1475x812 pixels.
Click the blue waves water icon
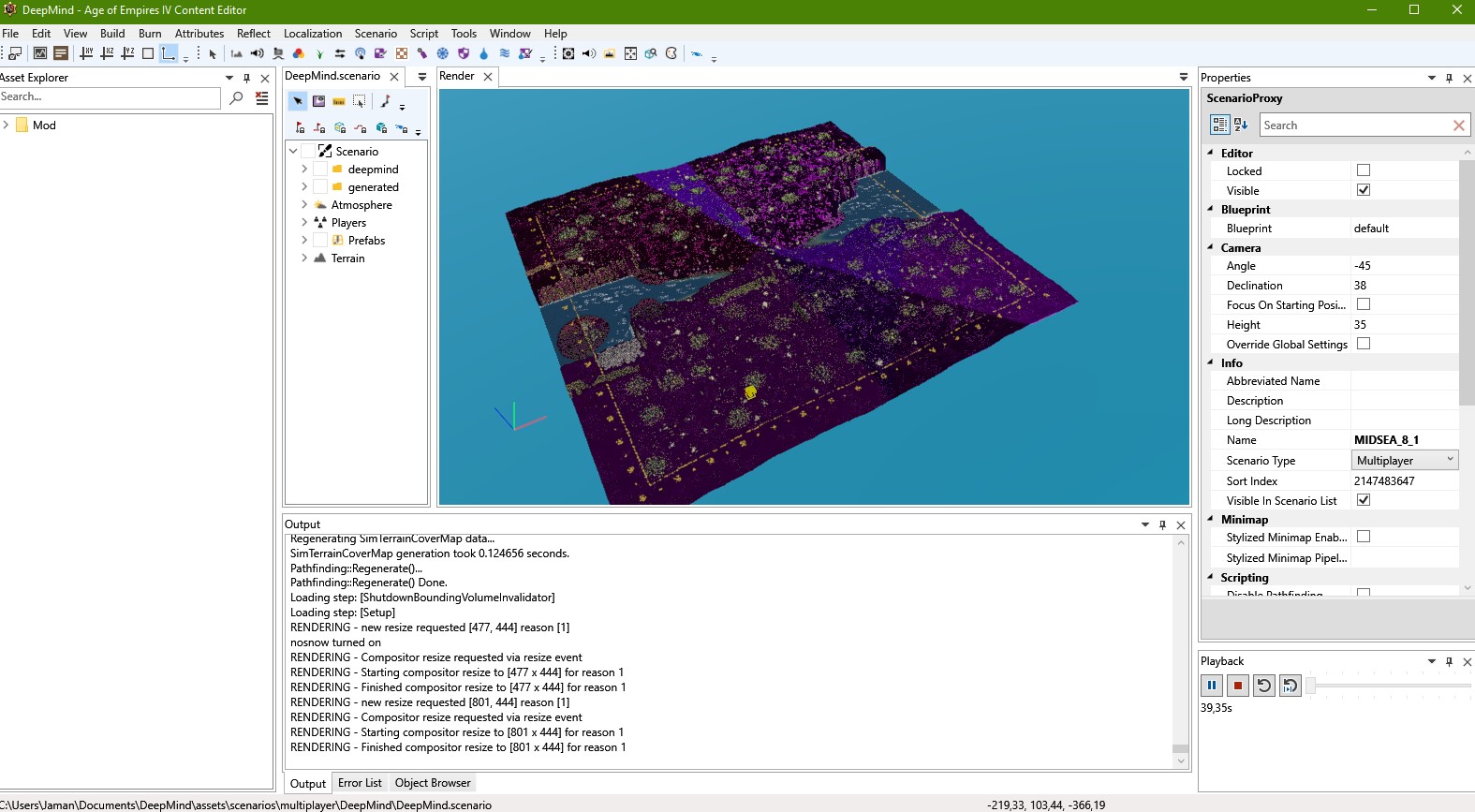(x=505, y=53)
